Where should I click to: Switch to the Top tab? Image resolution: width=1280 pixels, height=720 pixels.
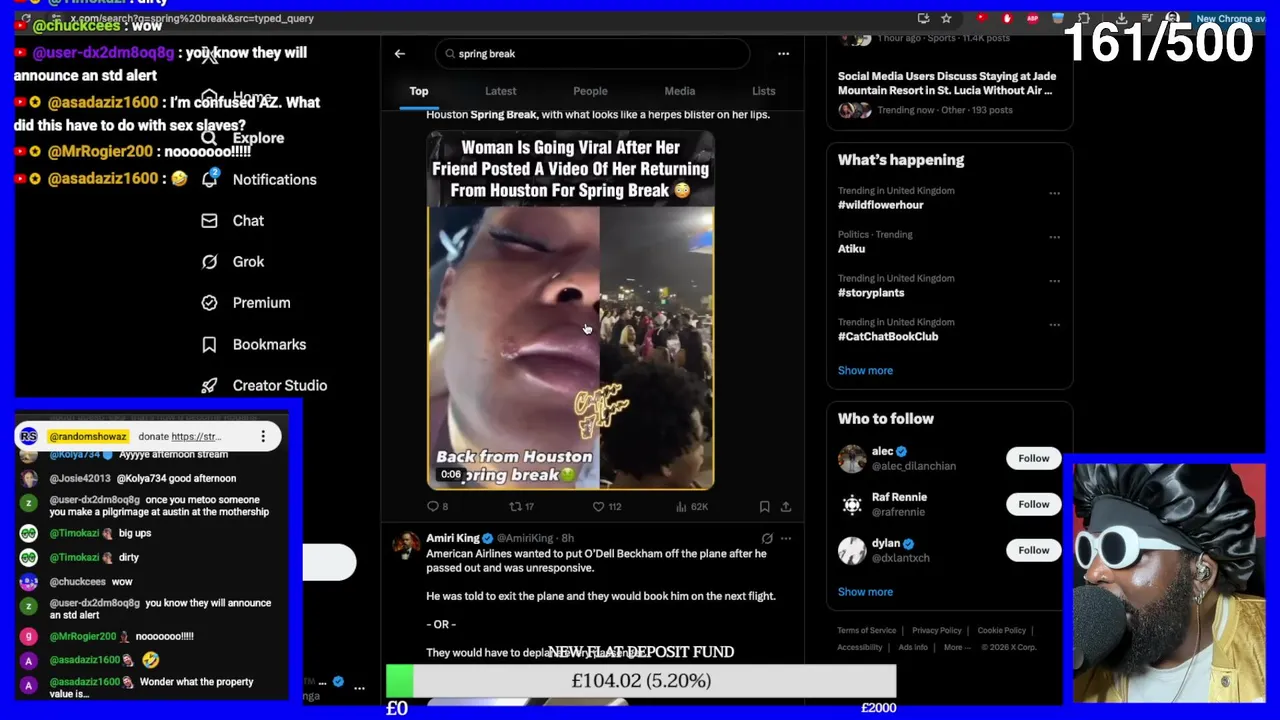[419, 91]
